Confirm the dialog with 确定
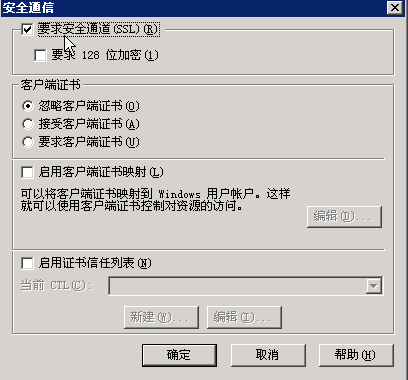408x380 pixels. coord(179,355)
